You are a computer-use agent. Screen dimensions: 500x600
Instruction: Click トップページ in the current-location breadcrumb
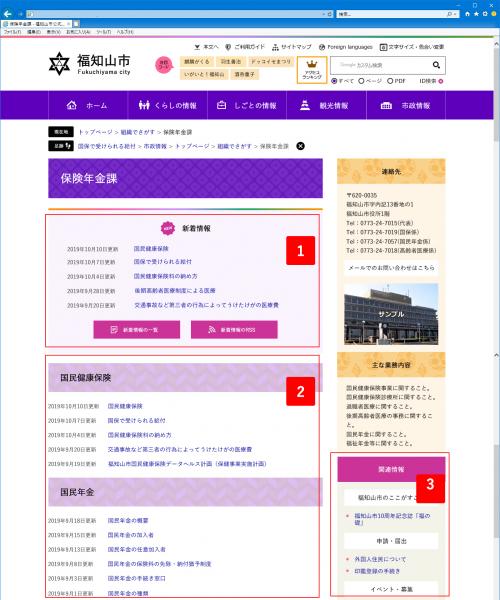tap(95, 132)
